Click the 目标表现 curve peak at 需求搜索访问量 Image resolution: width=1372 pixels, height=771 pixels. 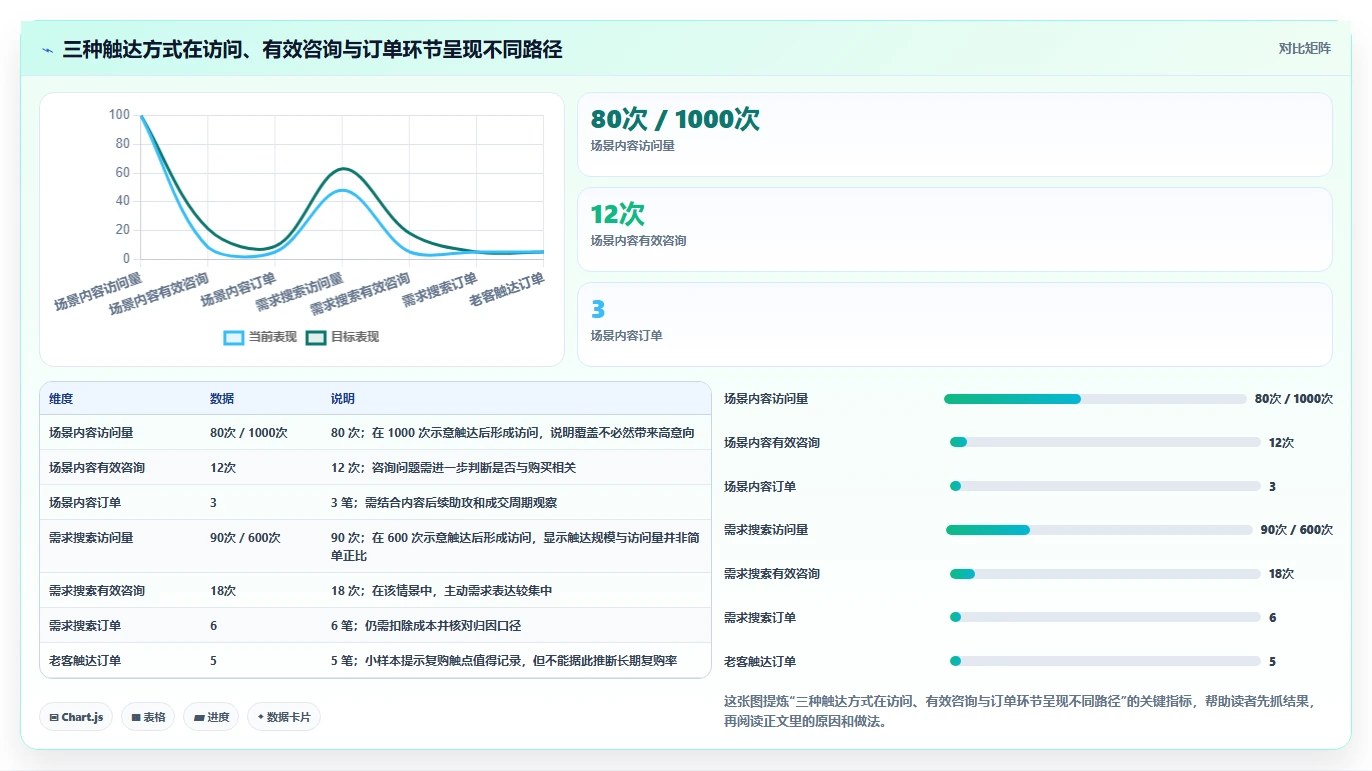342,168
